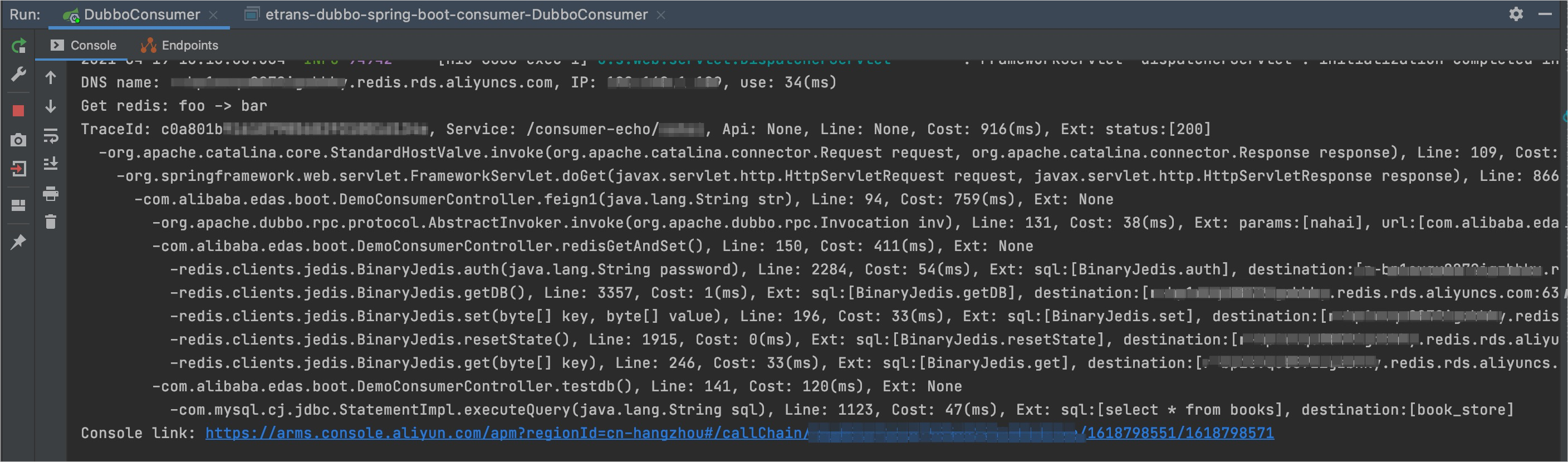The height and width of the screenshot is (462, 1568).
Task: Rerun the DubboConsumer application
Action: click(x=19, y=46)
